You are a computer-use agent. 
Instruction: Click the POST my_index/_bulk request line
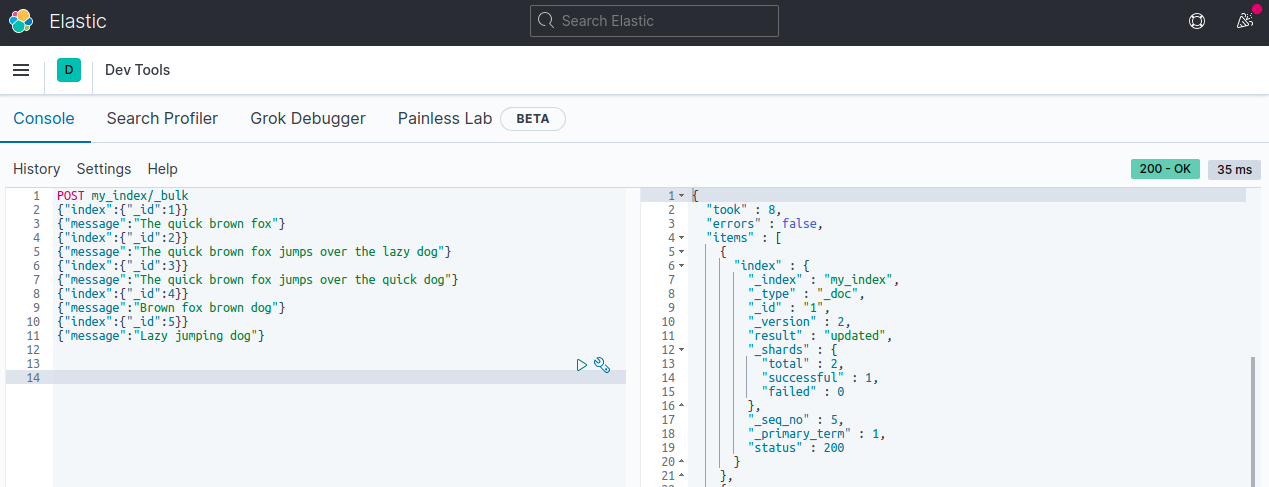[x=123, y=196]
